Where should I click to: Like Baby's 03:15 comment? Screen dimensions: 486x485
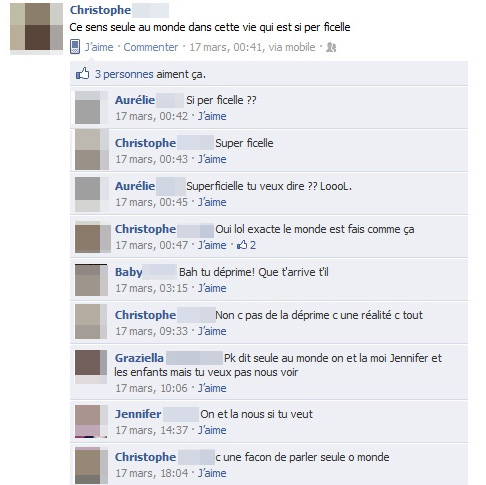[x=212, y=288]
